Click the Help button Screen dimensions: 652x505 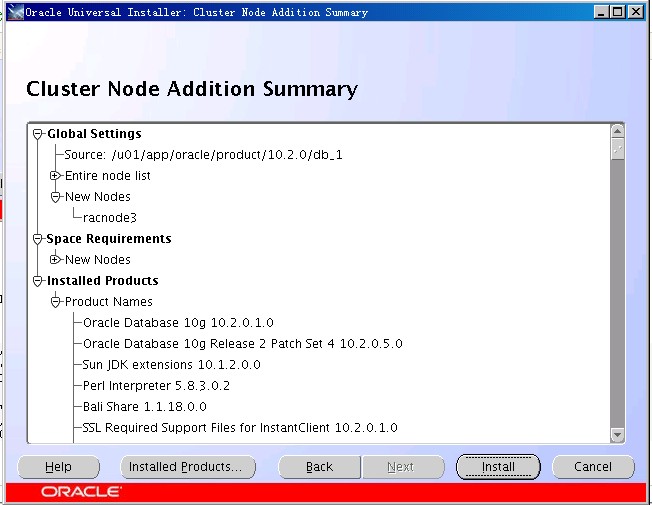59,467
